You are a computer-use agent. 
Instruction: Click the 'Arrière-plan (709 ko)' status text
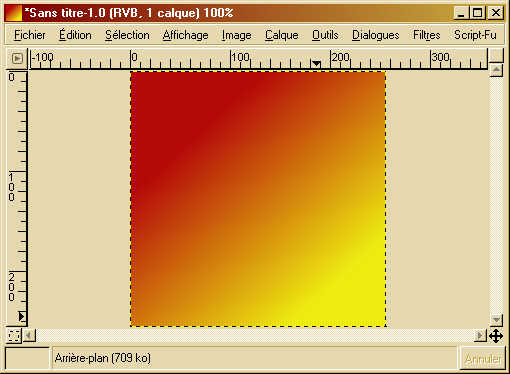103,358
